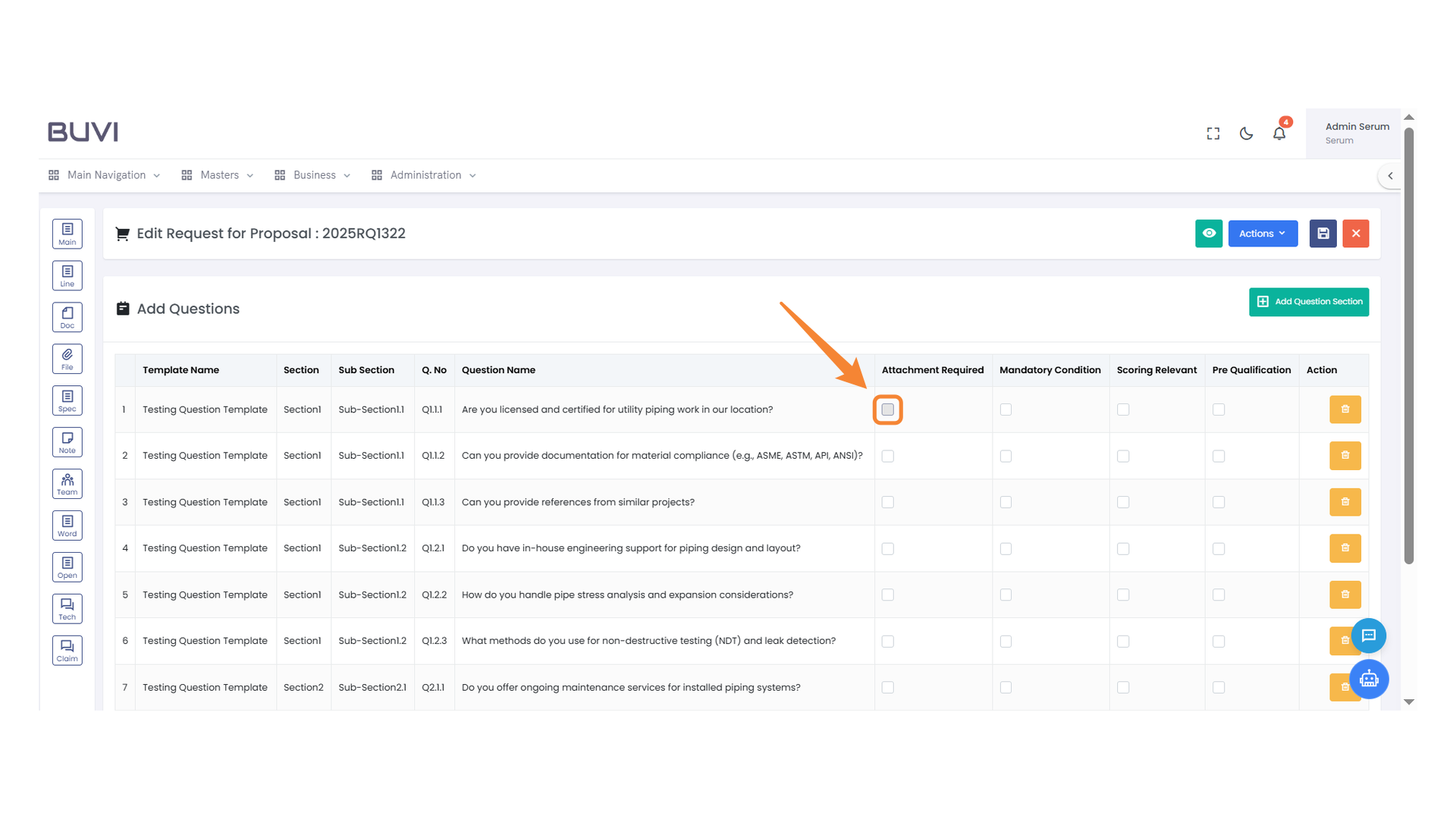Collapse the right panel with the chevron arrow
The width and height of the screenshot is (1456, 819).
pos(1392,175)
